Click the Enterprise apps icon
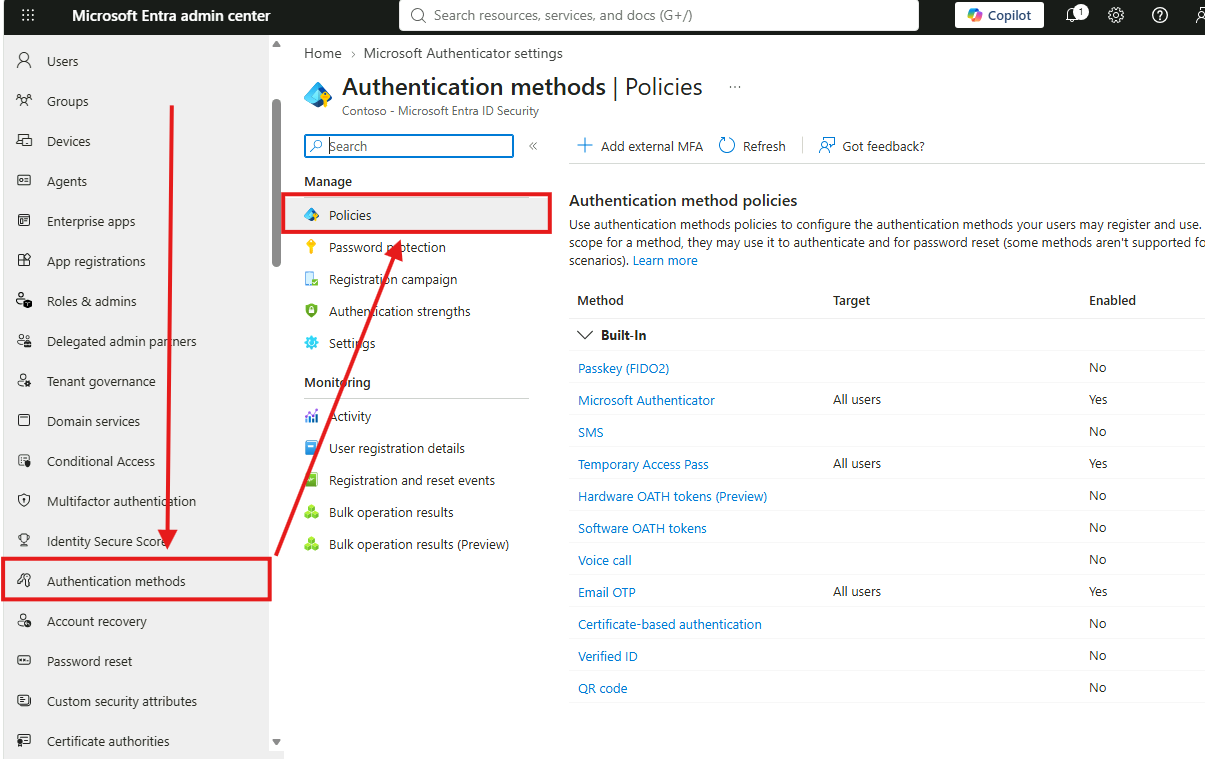 point(25,221)
